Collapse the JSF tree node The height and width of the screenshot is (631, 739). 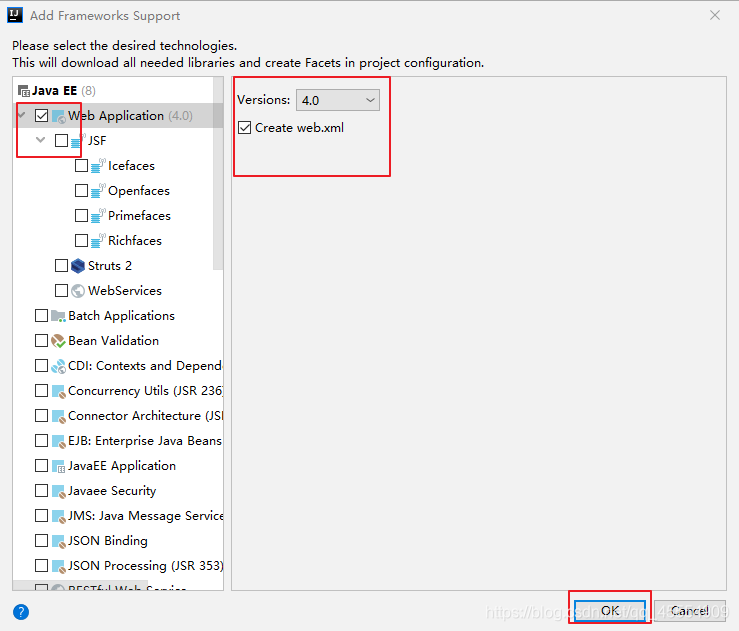click(41, 140)
